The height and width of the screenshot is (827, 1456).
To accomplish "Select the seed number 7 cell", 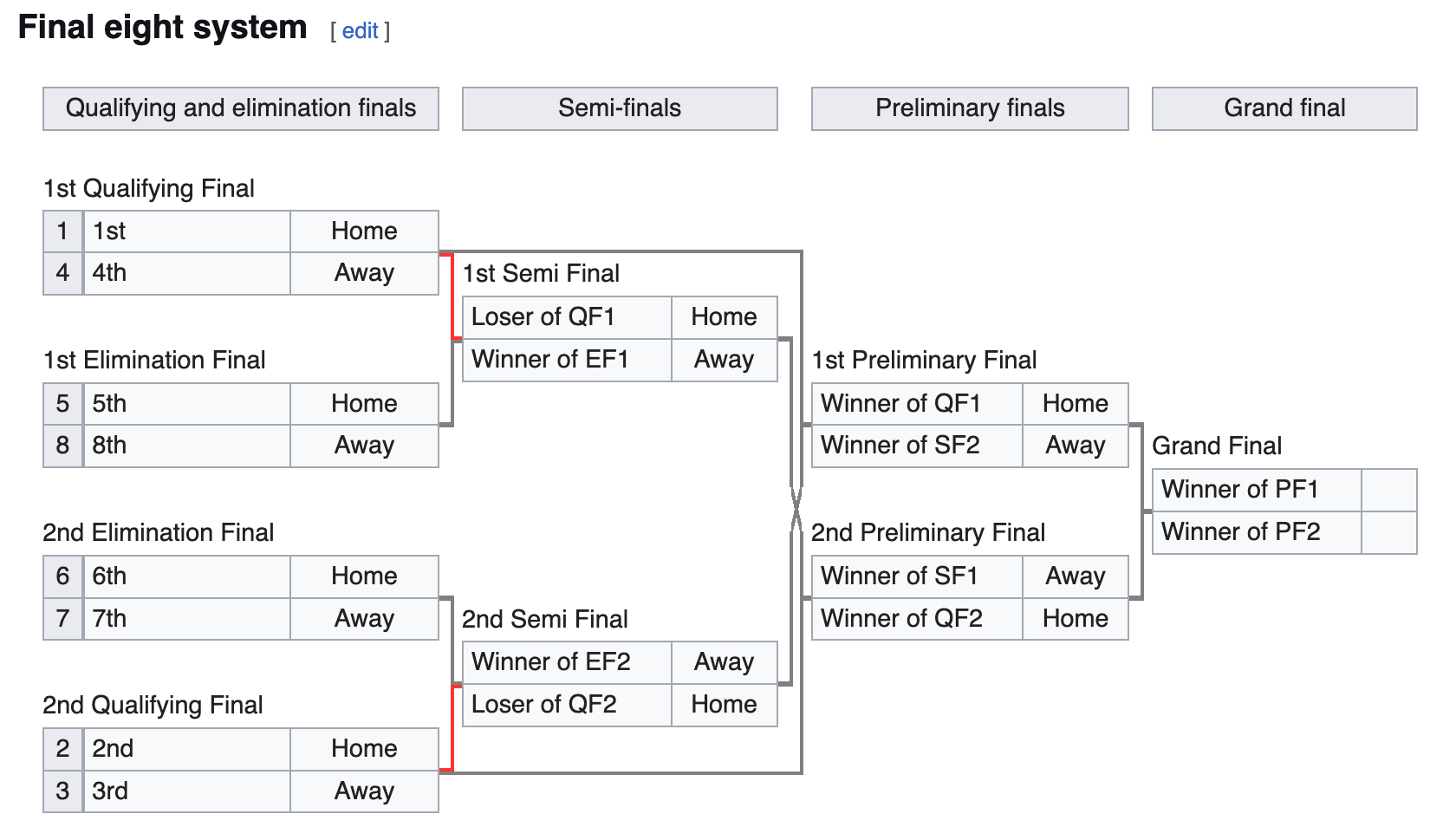I will pos(62,619).
